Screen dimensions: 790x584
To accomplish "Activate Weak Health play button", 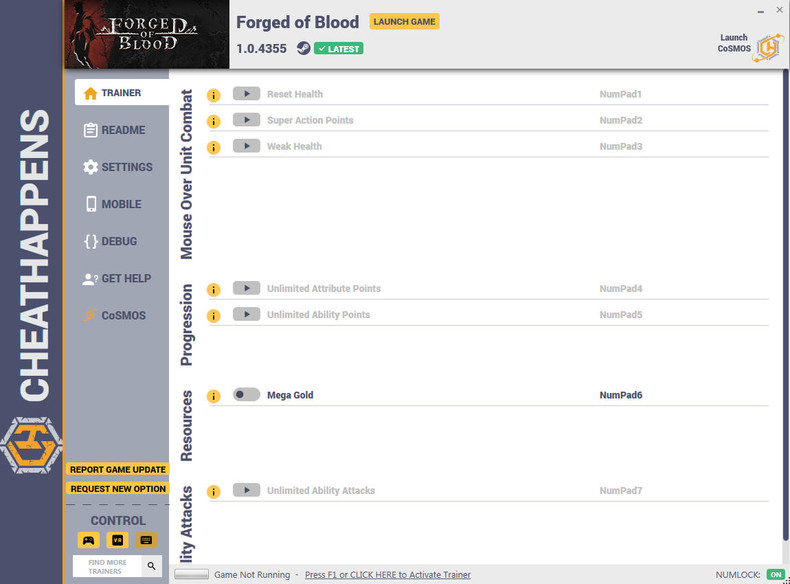I will [x=246, y=146].
